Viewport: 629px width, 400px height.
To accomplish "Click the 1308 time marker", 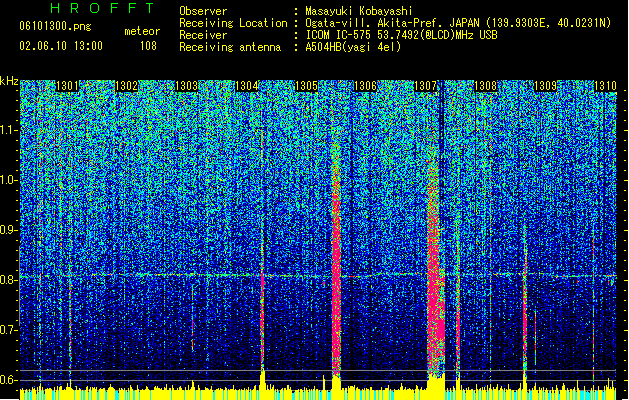I will 485,86.
